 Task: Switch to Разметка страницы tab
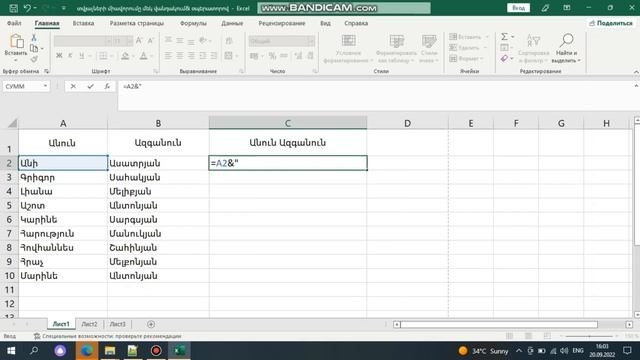tap(137, 23)
